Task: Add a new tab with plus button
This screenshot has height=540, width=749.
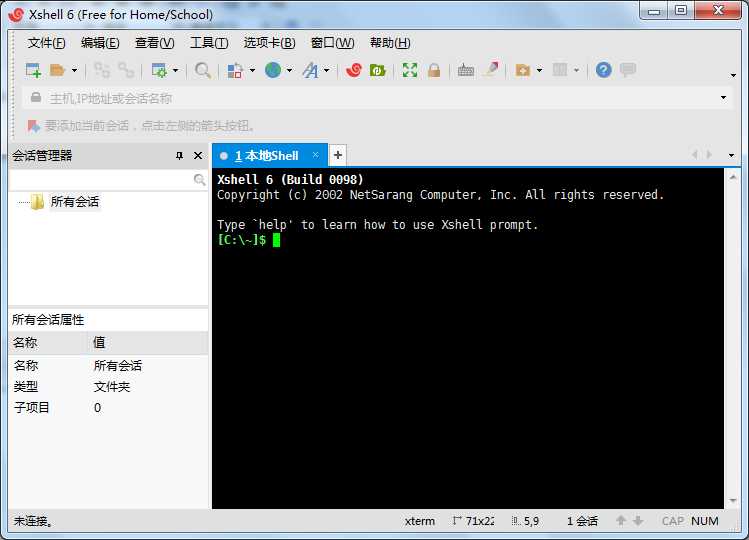Action: point(338,155)
